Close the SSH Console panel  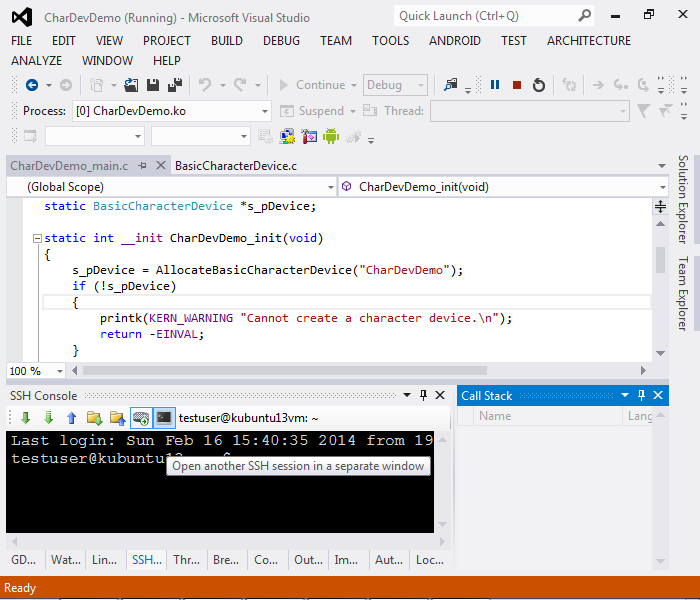[x=440, y=395]
